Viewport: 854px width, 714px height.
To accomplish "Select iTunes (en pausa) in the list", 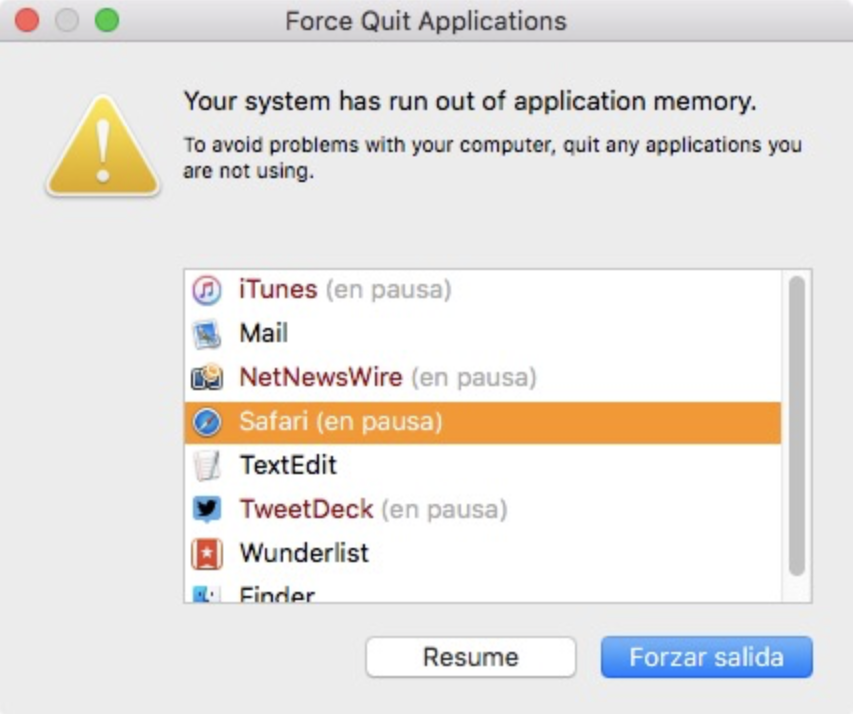I will (x=344, y=290).
